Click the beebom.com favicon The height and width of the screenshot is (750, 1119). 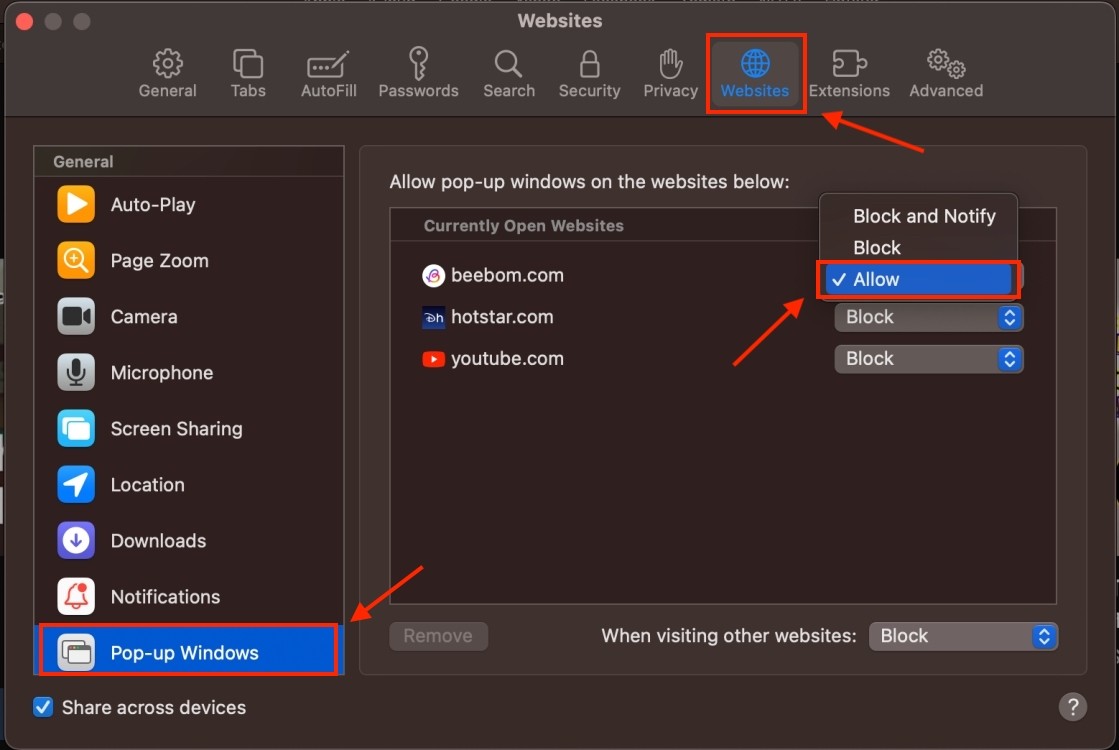433,275
